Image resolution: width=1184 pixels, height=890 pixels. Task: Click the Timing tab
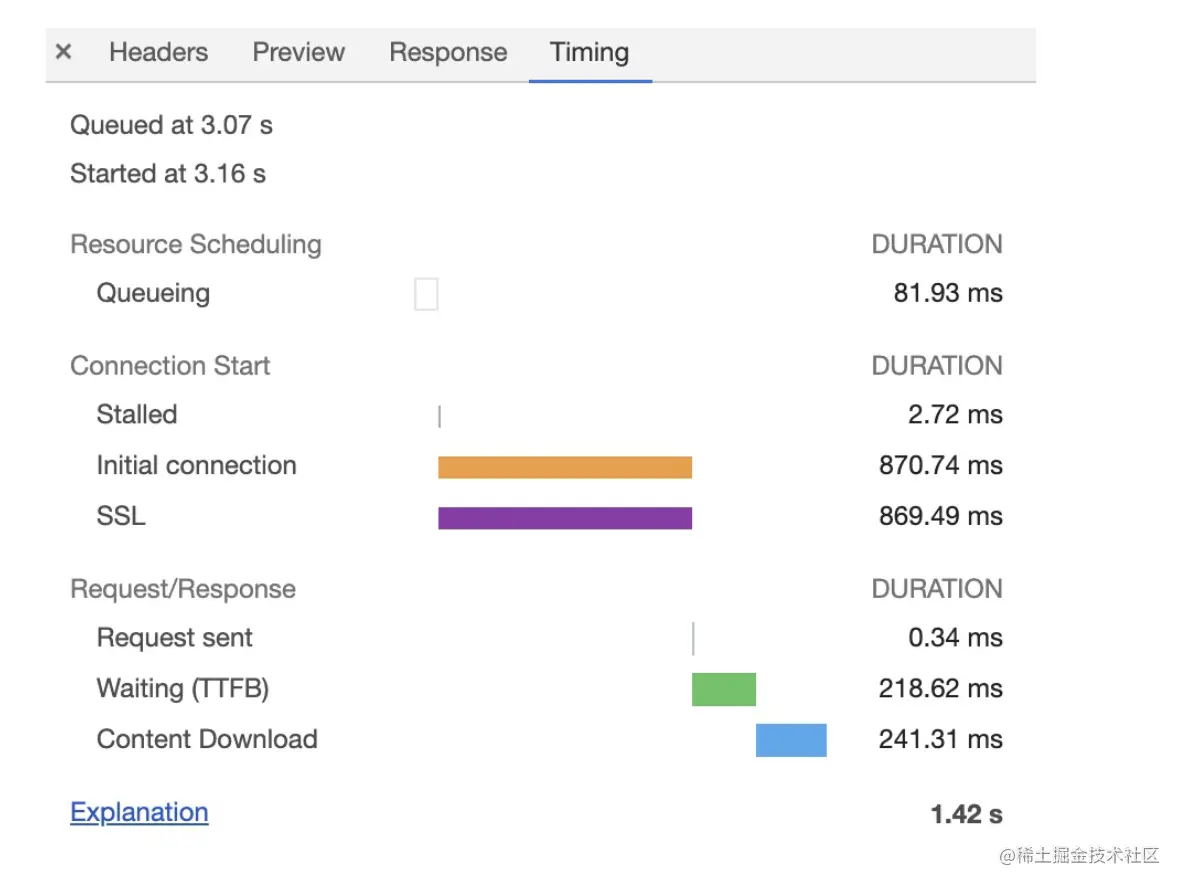pyautogui.click(x=589, y=52)
